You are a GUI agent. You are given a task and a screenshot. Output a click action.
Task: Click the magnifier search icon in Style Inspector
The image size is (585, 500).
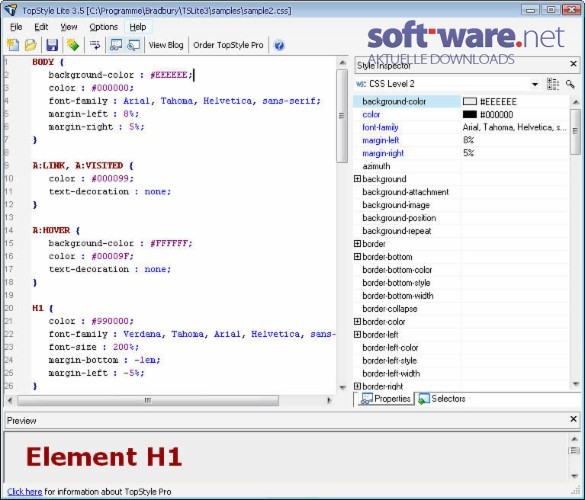pyautogui.click(x=570, y=84)
